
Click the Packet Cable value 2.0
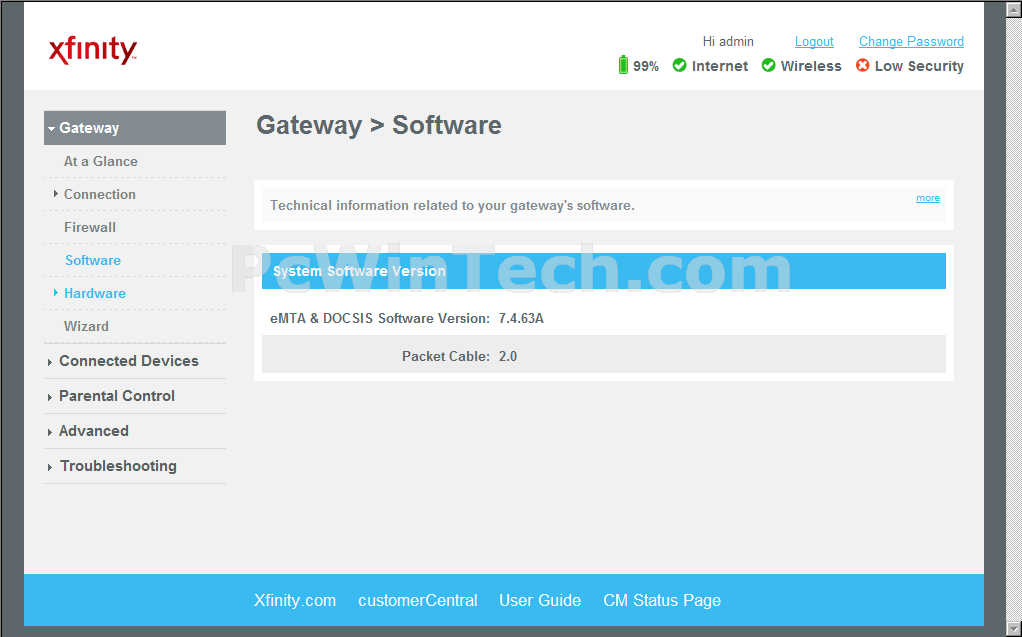click(x=508, y=356)
